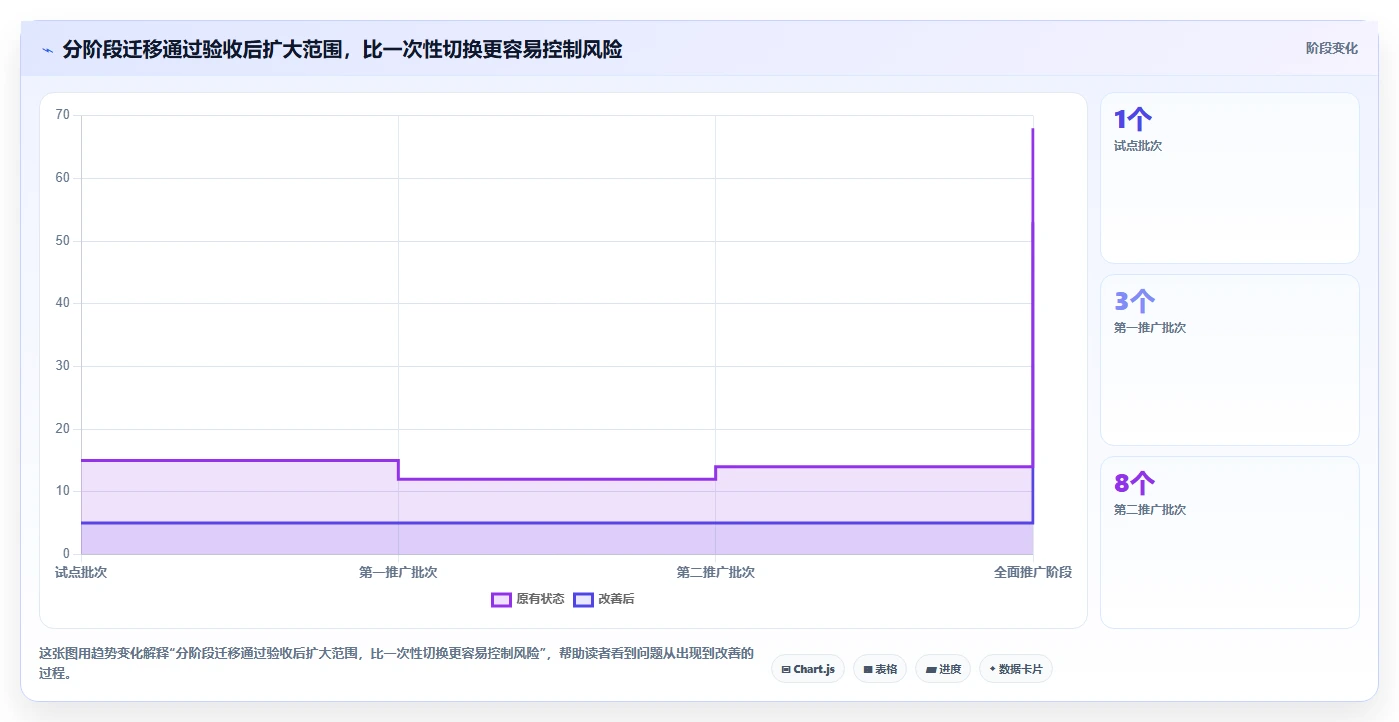Image resolution: width=1399 pixels, height=722 pixels.
Task: Click the 进度 tag icon
Action: 931,669
